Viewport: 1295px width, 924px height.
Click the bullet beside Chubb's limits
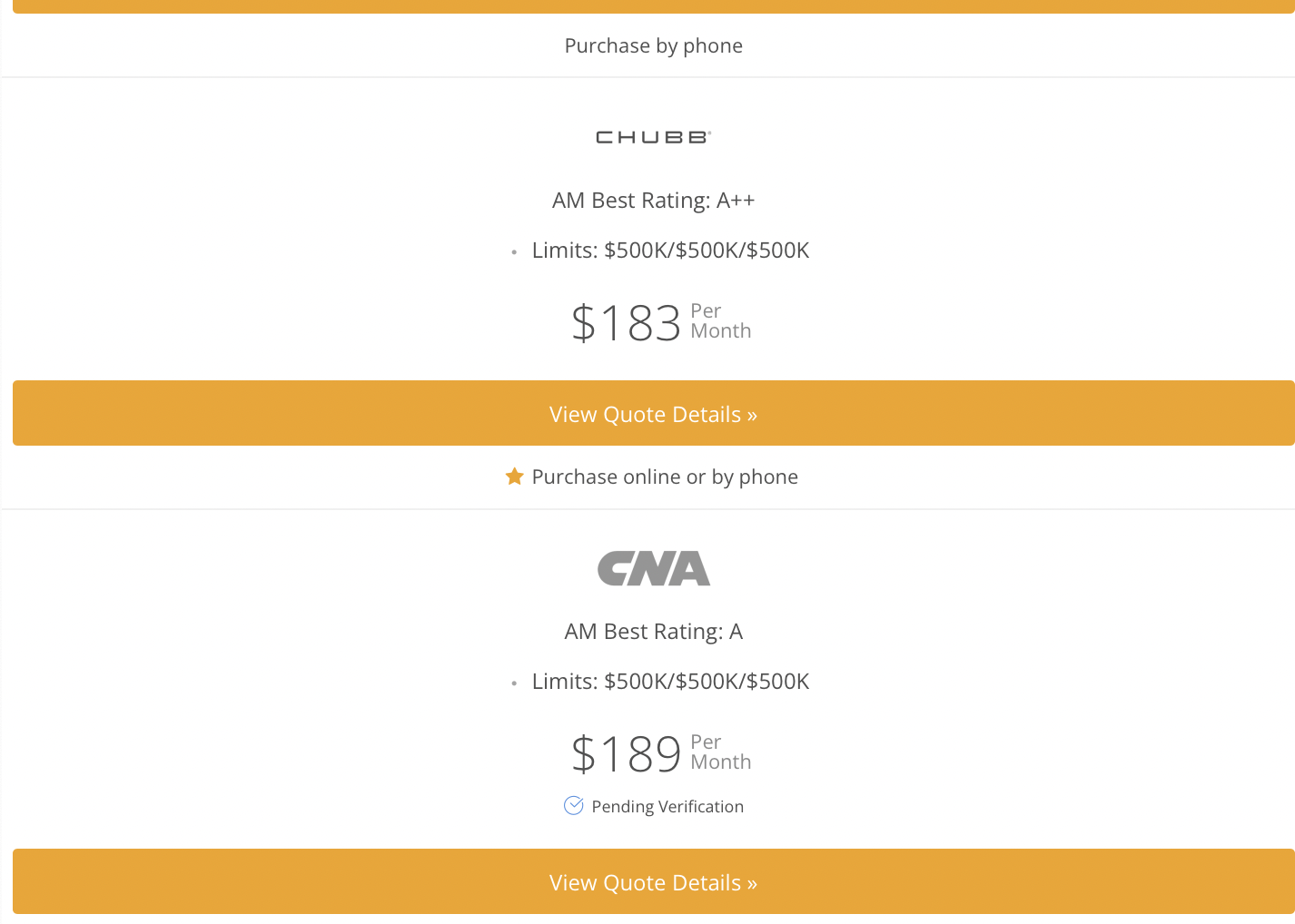click(x=514, y=252)
